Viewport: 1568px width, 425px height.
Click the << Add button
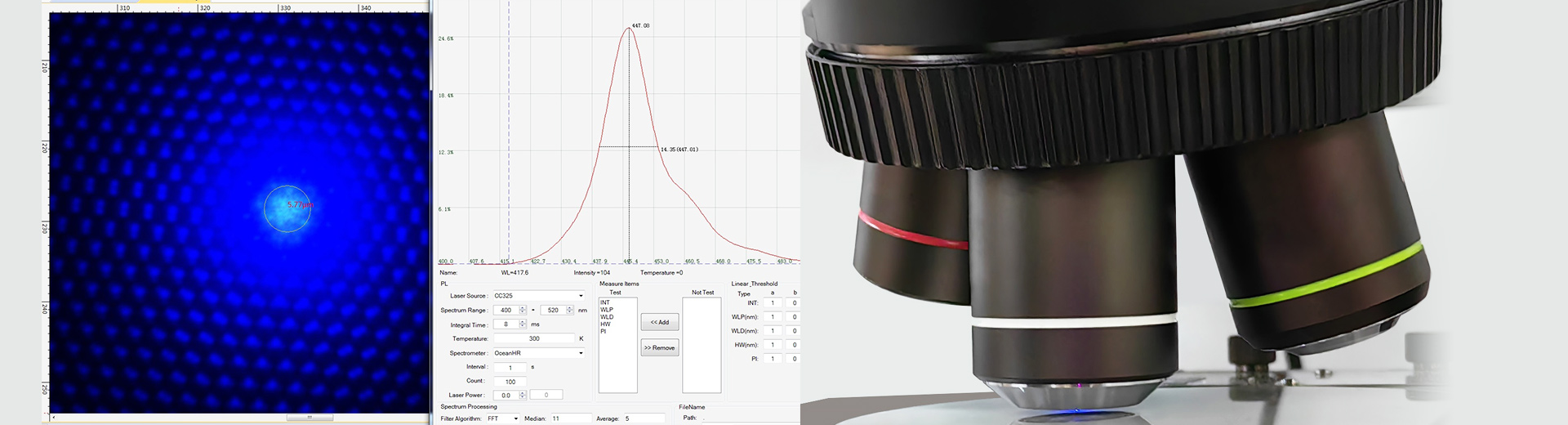click(659, 322)
